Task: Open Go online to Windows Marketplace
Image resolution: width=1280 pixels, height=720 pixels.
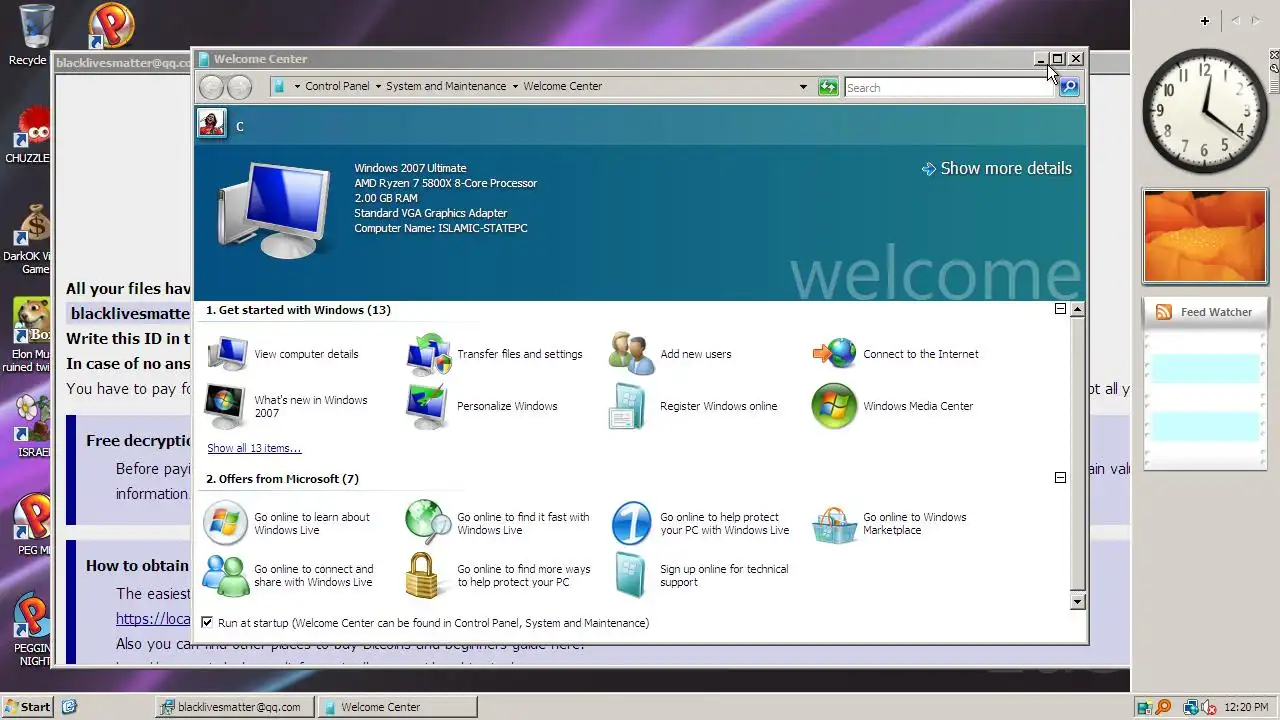Action: pos(890,523)
